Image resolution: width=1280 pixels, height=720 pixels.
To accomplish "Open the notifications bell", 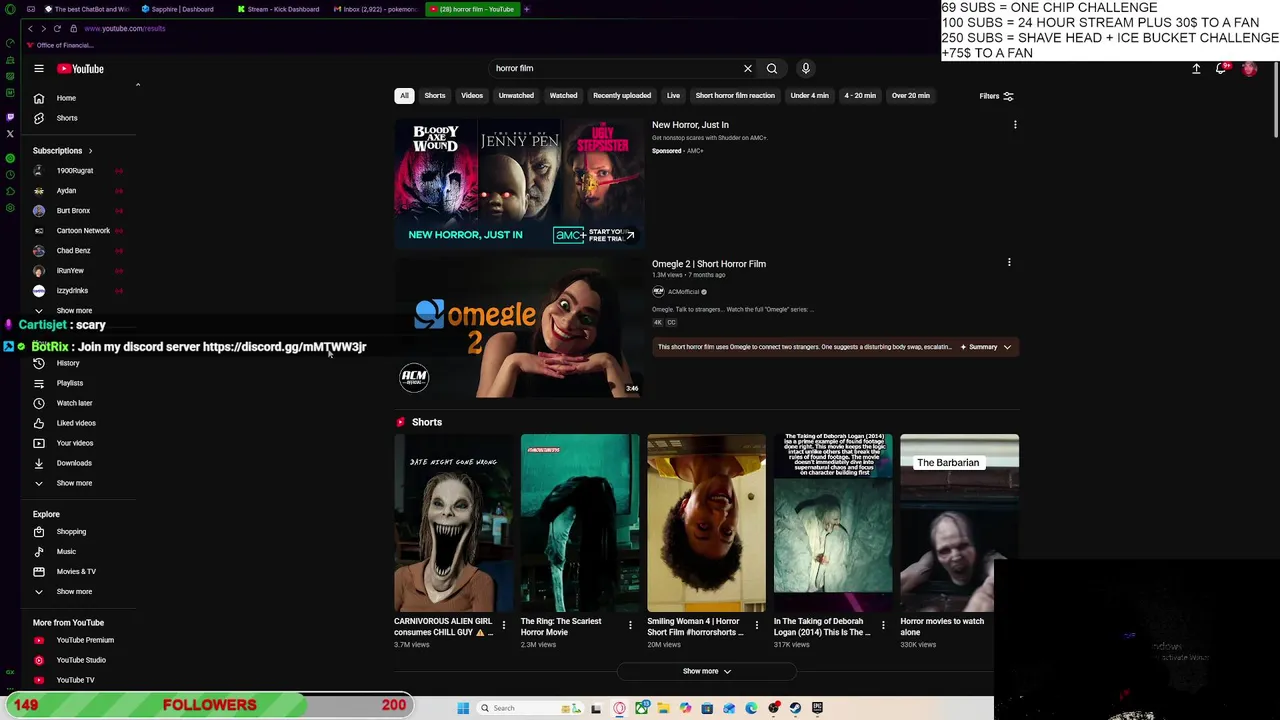I will coord(1221,69).
